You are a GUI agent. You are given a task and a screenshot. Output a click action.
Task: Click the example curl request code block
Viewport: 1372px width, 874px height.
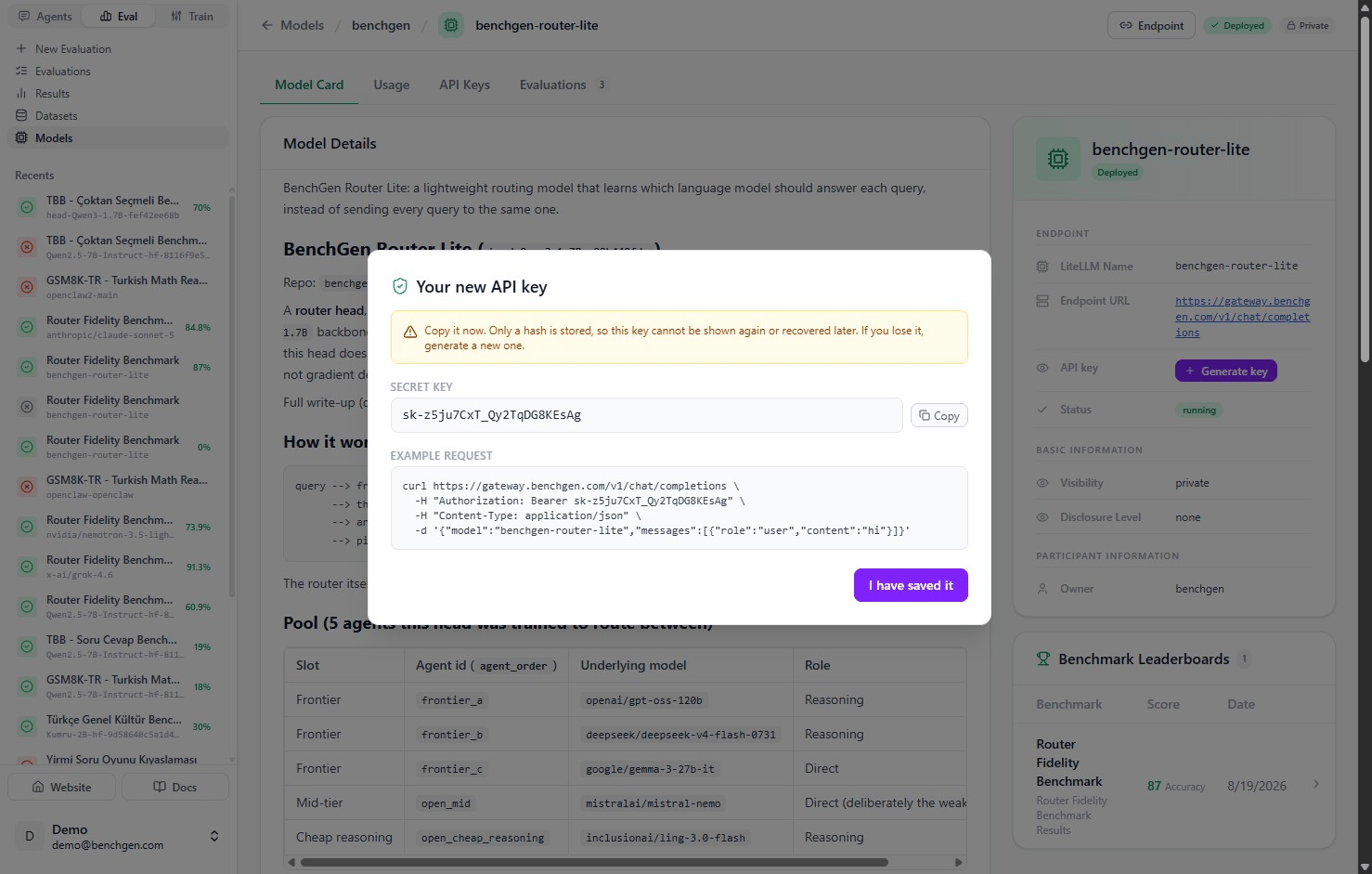click(680, 508)
